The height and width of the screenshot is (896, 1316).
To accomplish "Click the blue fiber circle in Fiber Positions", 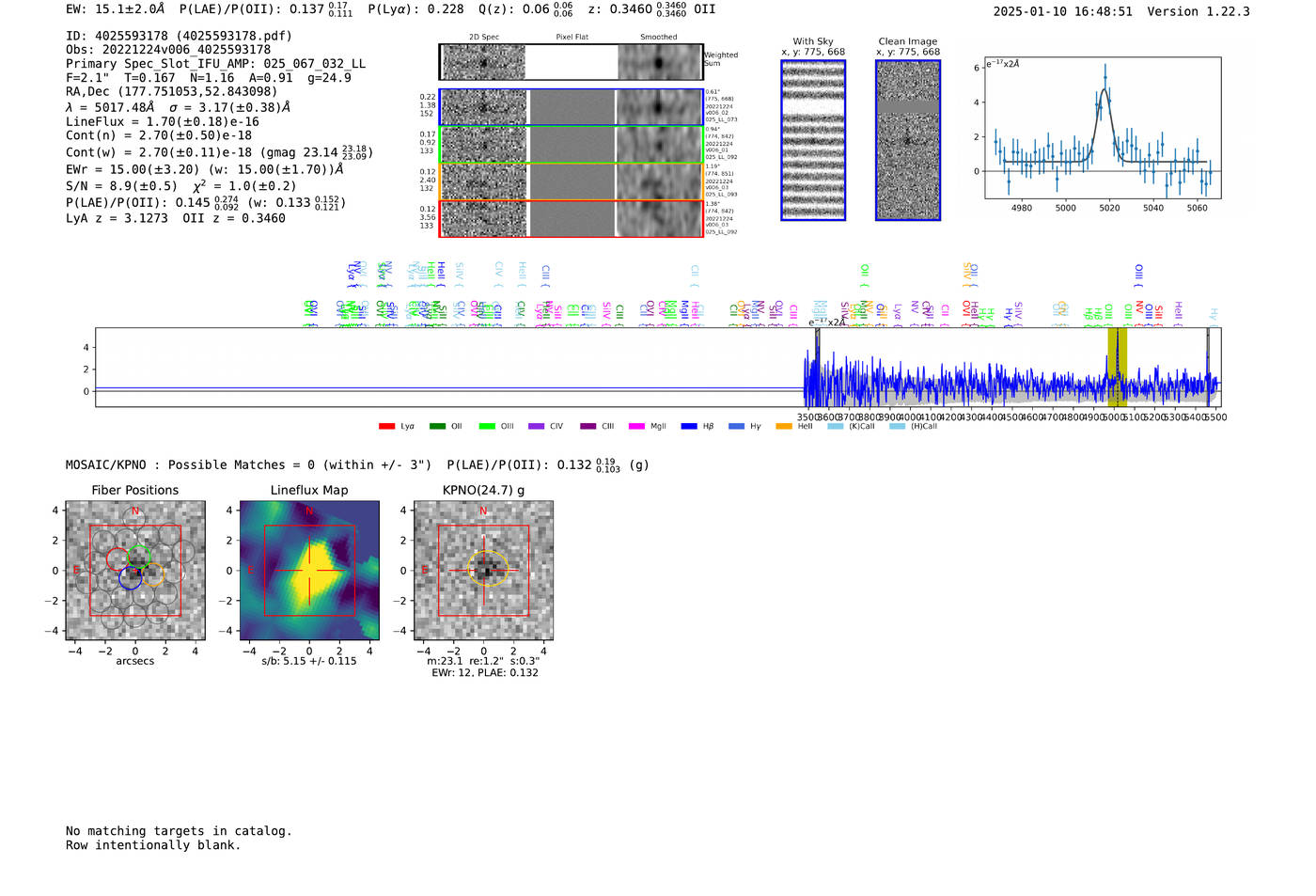I will click(130, 578).
